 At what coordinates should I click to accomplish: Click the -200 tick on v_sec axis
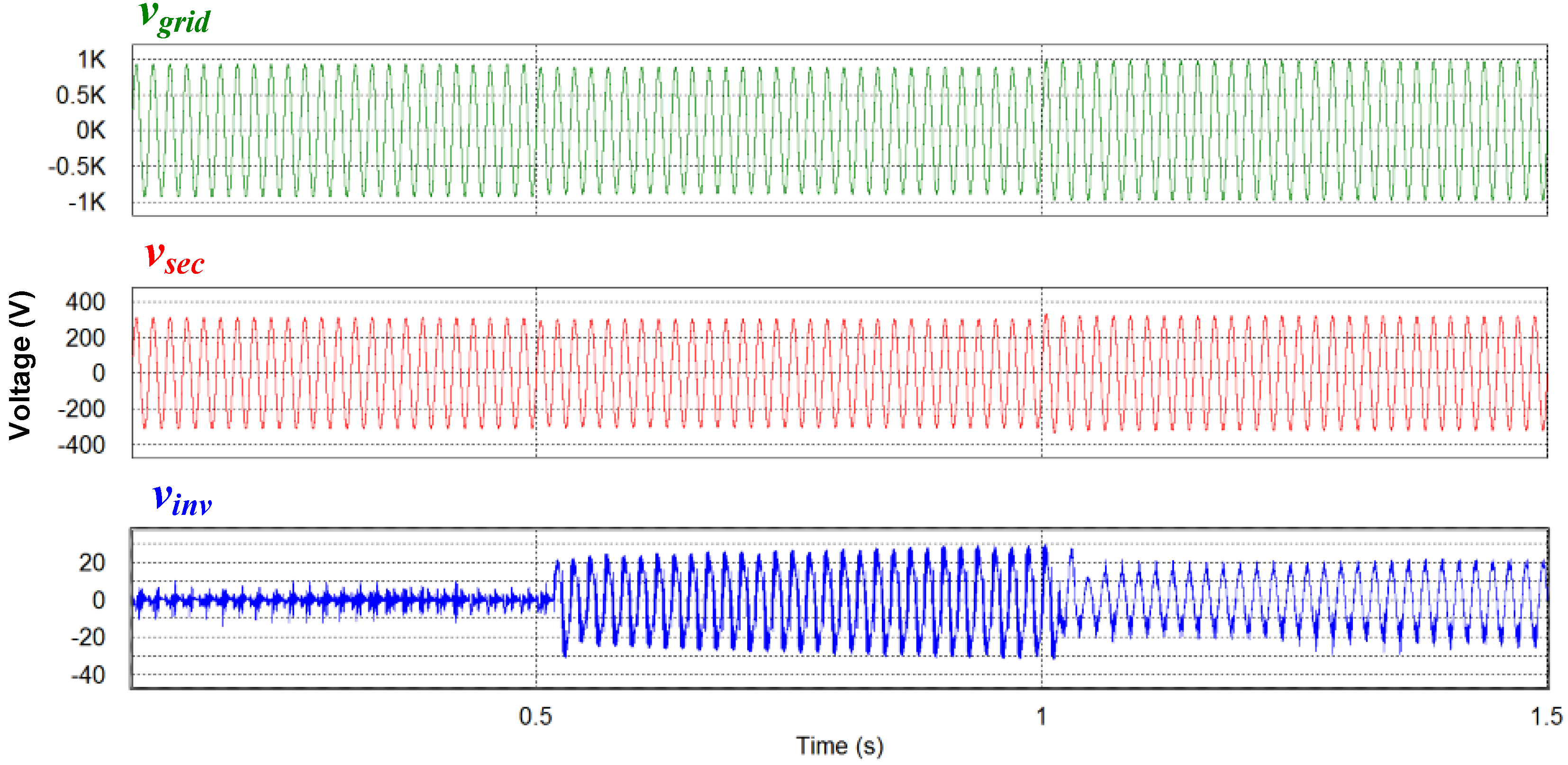[x=81, y=409]
